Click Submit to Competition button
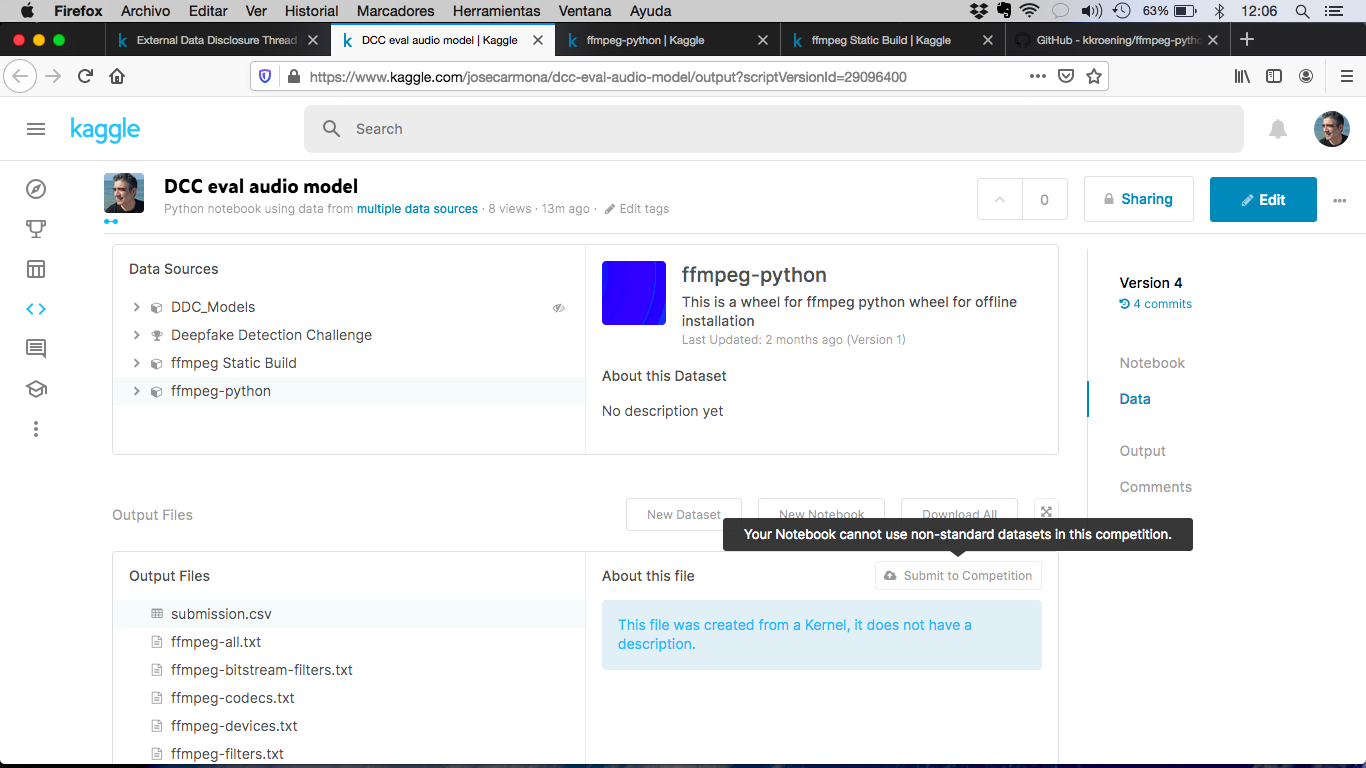 click(958, 576)
